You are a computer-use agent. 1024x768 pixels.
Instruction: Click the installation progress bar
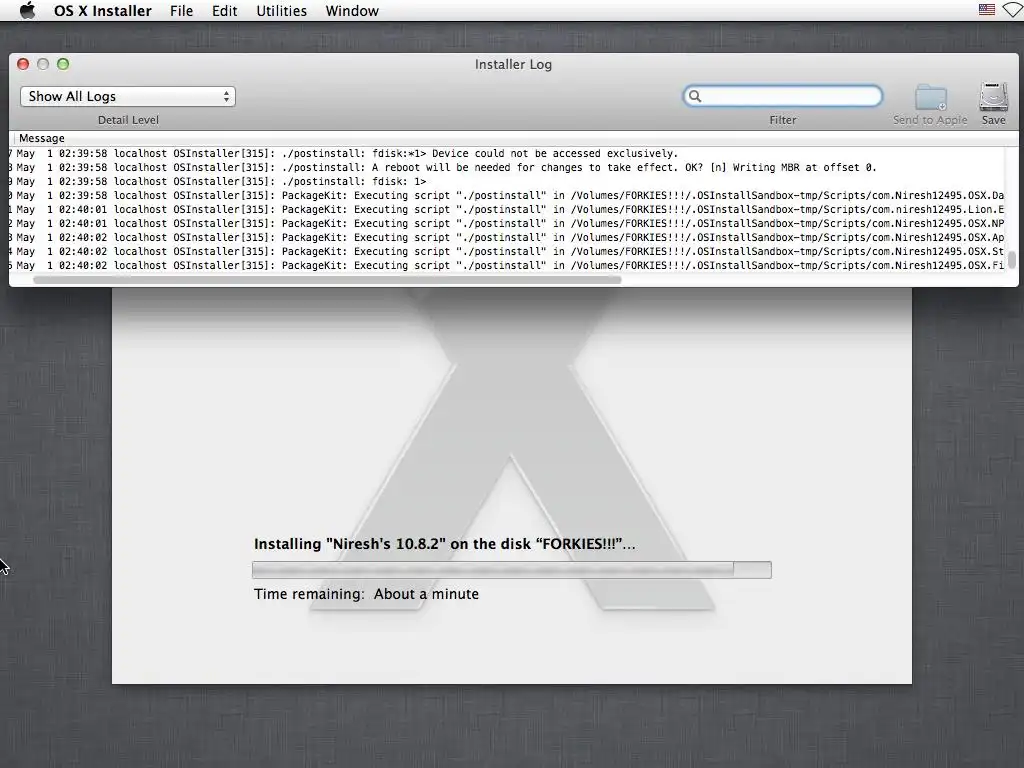(511, 570)
